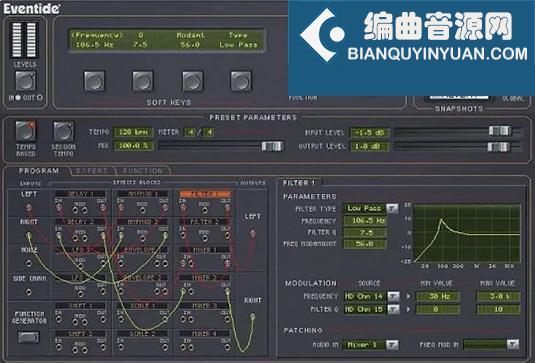The width and height of the screenshot is (535, 363).
Task: Click the first soft key knob
Action: pyautogui.click(x=95, y=81)
